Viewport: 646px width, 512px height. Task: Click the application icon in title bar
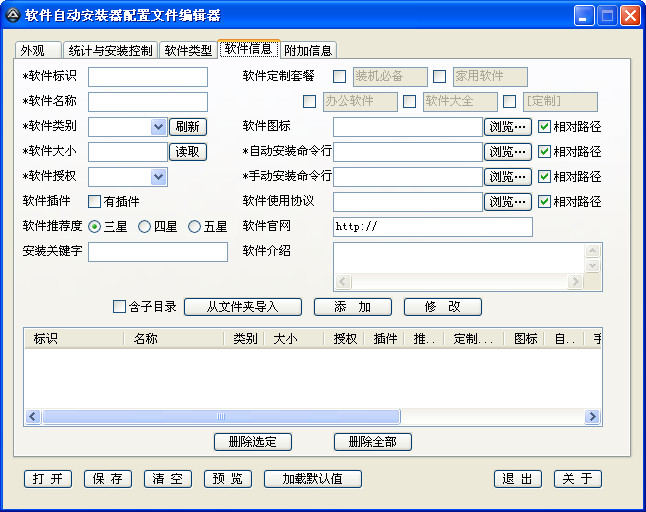12,15
